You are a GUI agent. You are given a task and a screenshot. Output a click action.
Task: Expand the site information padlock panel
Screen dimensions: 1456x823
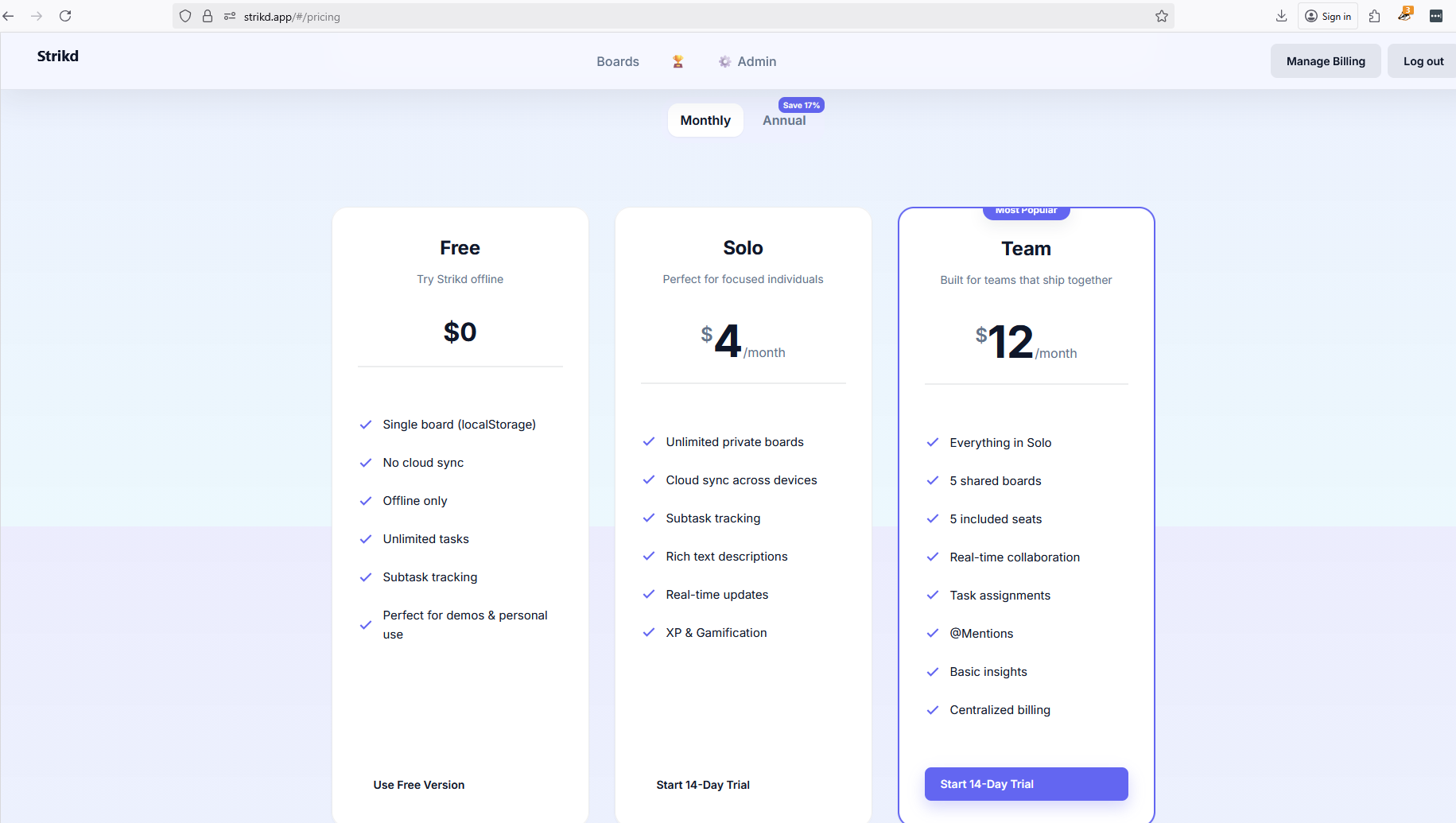[x=208, y=16]
